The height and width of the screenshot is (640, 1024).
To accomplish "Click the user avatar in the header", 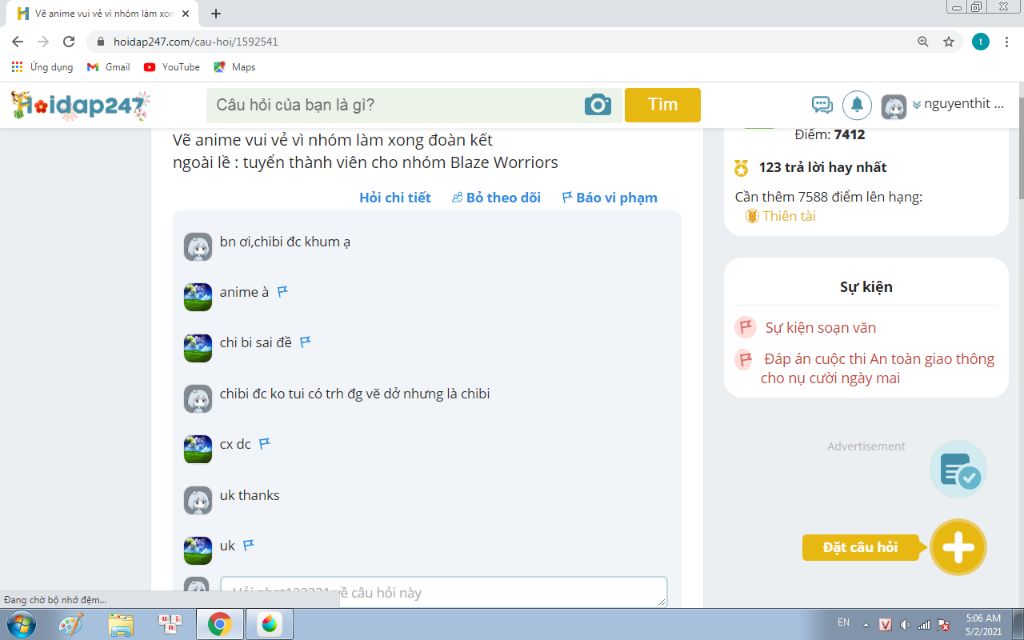I will coord(893,106).
